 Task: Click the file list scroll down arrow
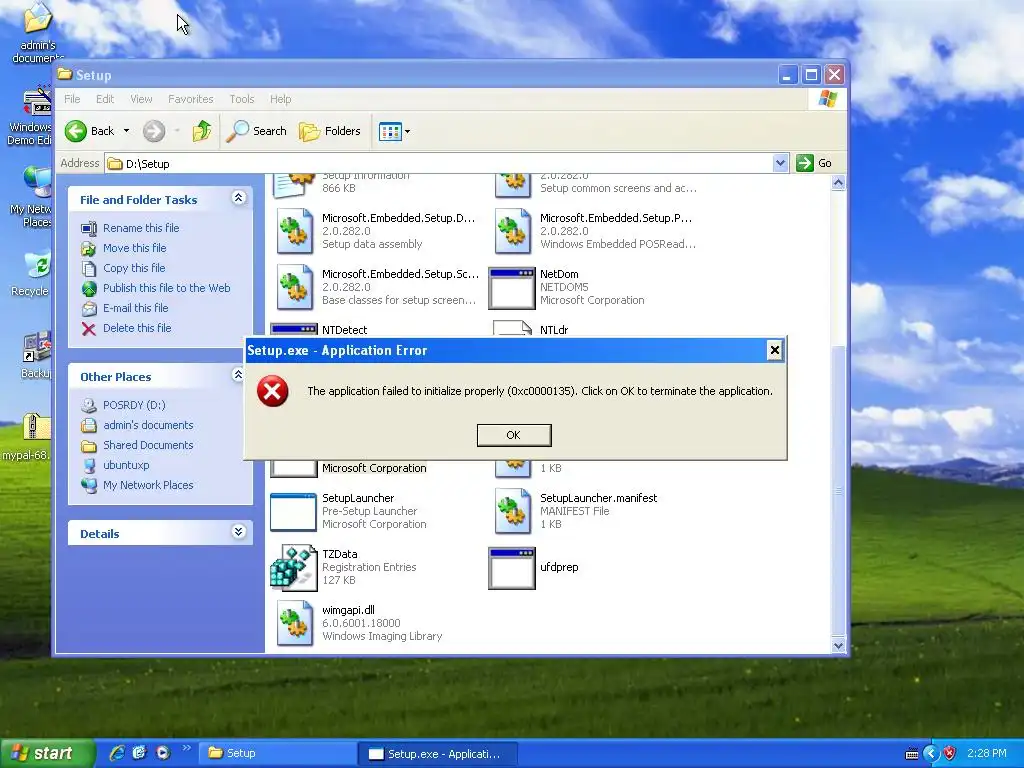tap(839, 645)
